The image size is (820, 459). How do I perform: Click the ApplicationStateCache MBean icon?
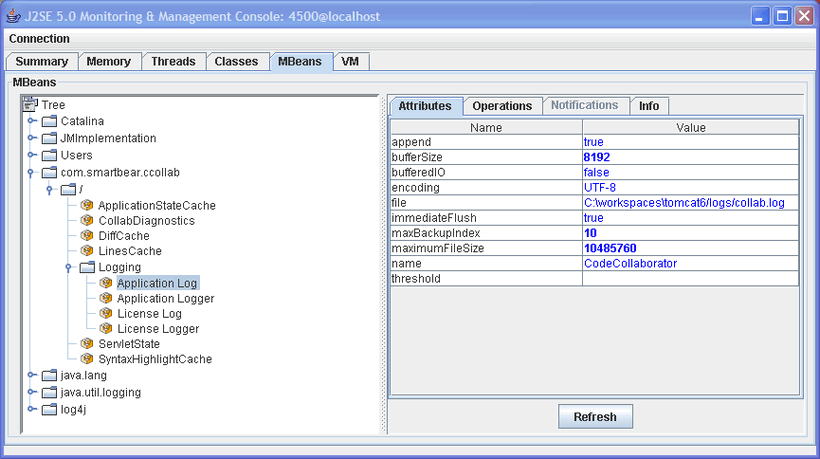87,205
